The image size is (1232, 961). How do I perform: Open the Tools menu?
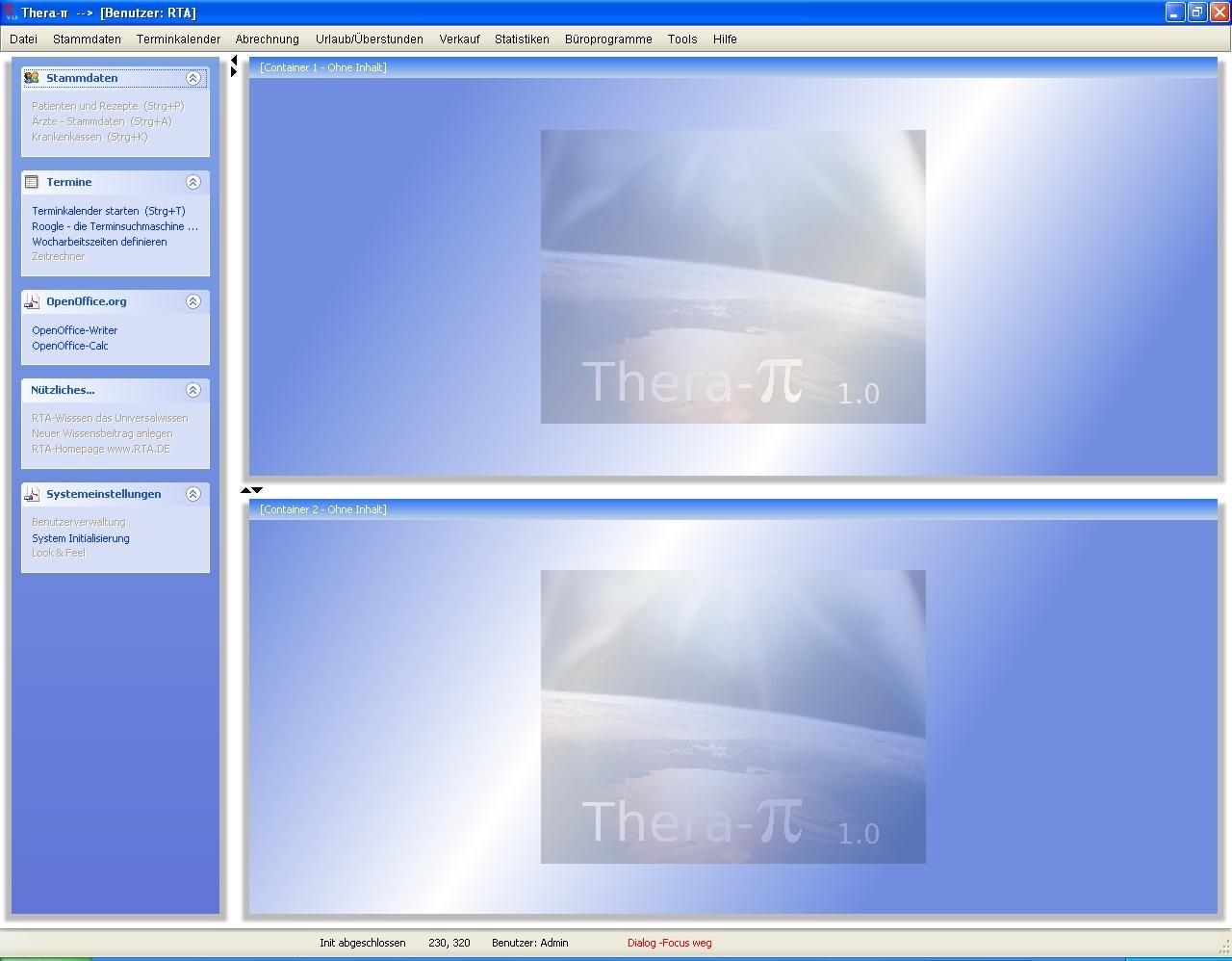(x=682, y=39)
